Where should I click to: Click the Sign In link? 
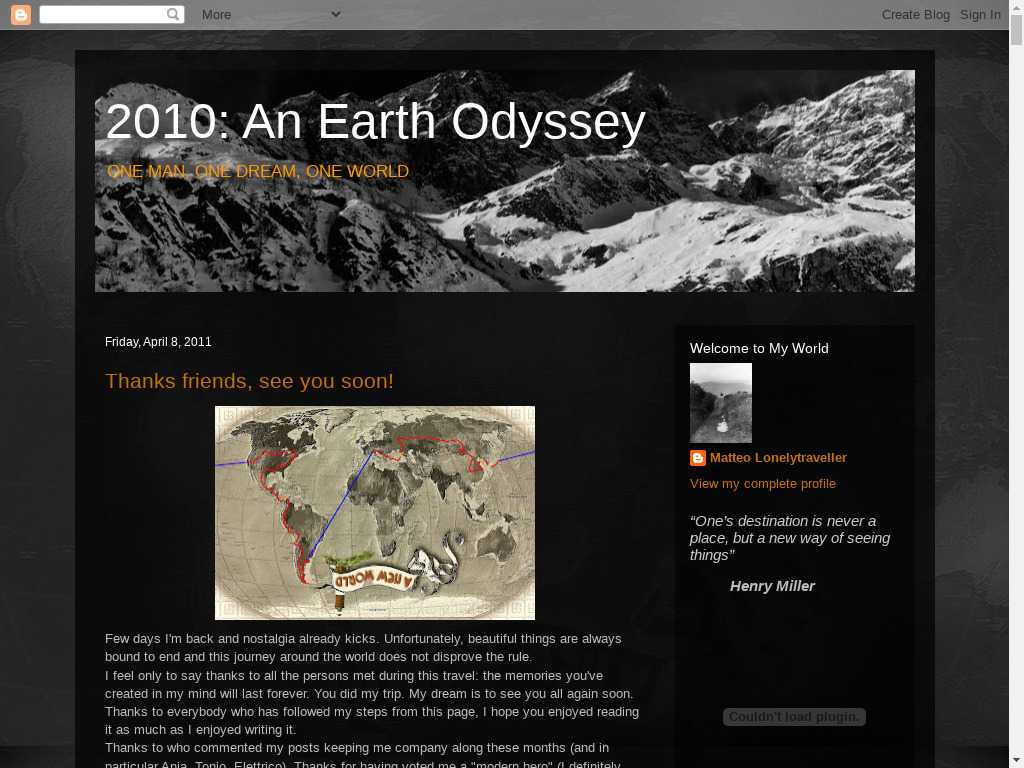(980, 15)
